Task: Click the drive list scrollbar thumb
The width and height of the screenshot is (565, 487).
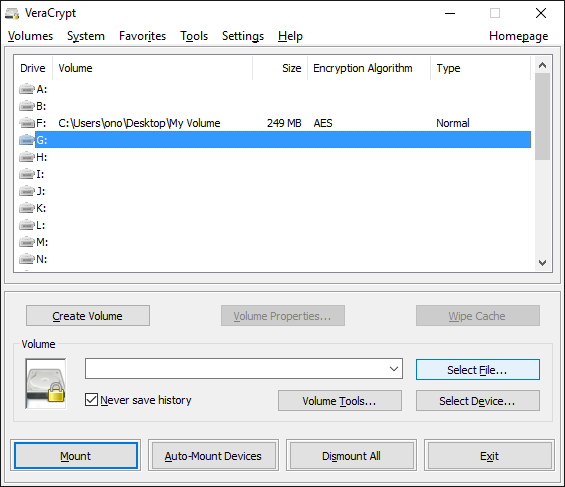Action: point(542,116)
